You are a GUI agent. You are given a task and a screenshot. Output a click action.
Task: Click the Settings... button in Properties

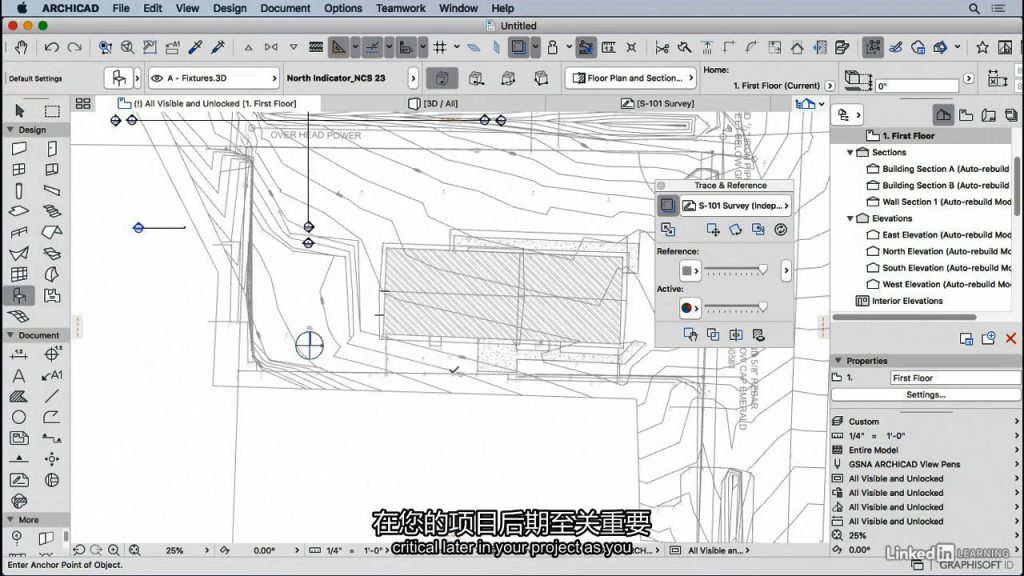coord(925,394)
